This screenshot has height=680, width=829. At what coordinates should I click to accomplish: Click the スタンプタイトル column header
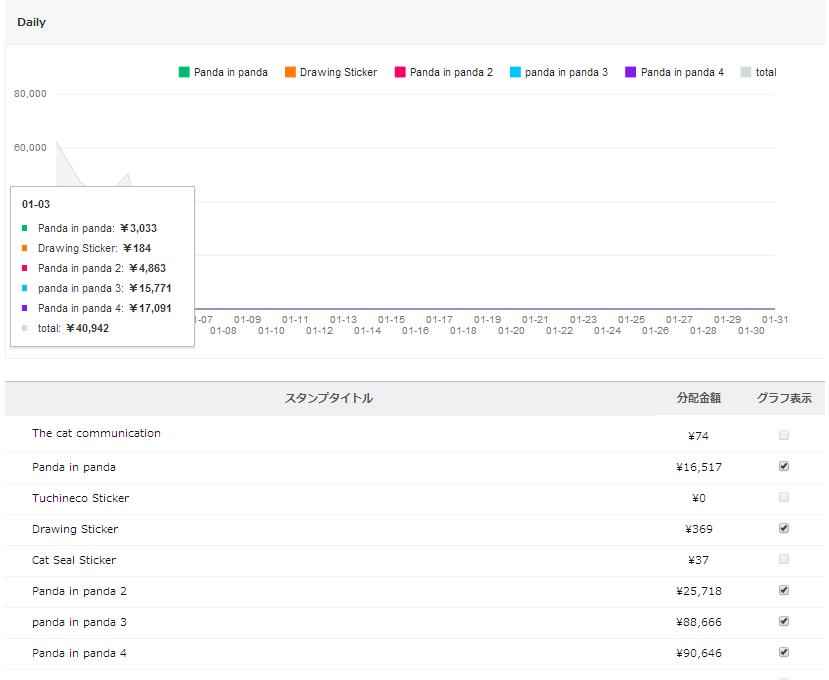[329, 398]
